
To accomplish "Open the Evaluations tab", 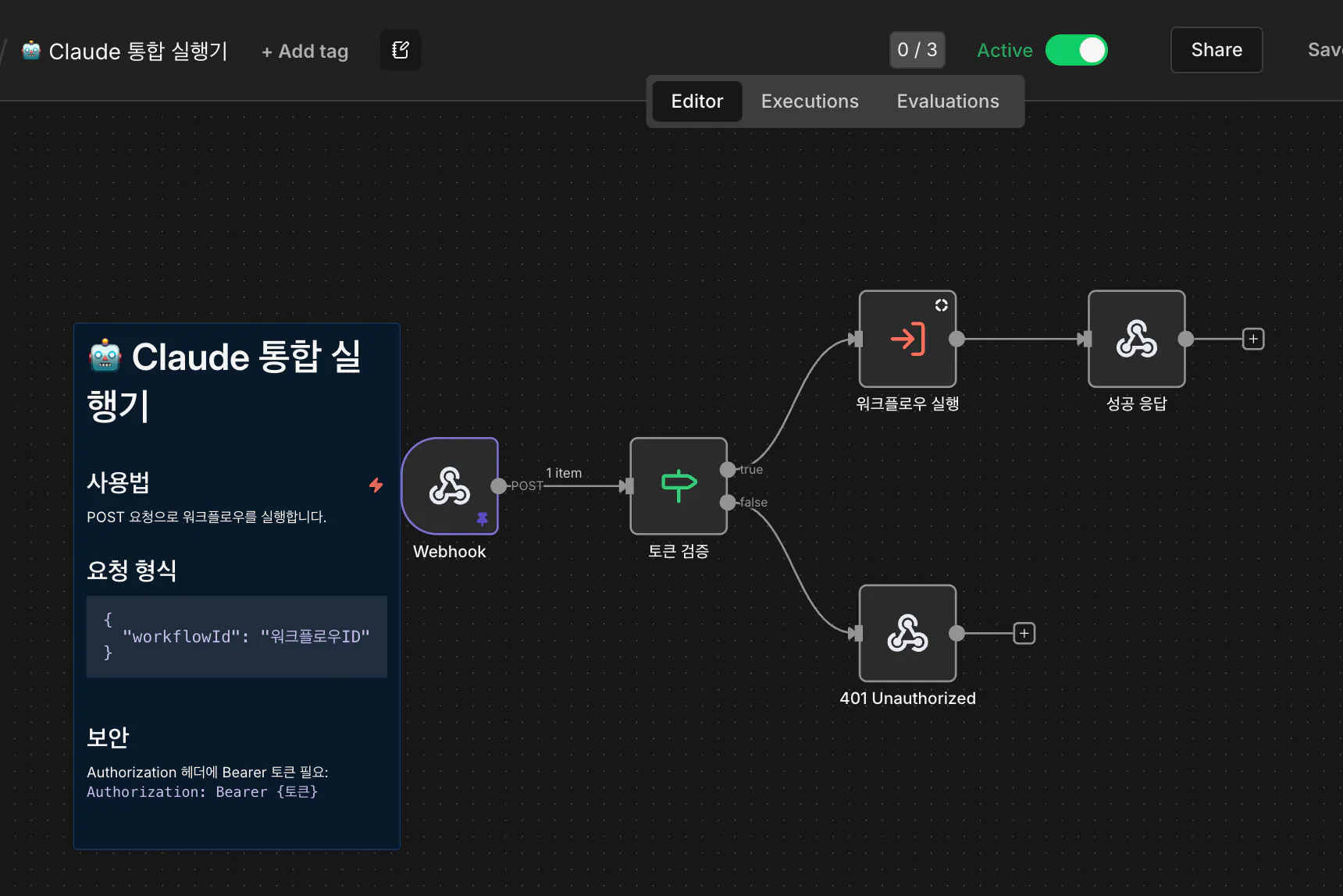I will (x=948, y=101).
